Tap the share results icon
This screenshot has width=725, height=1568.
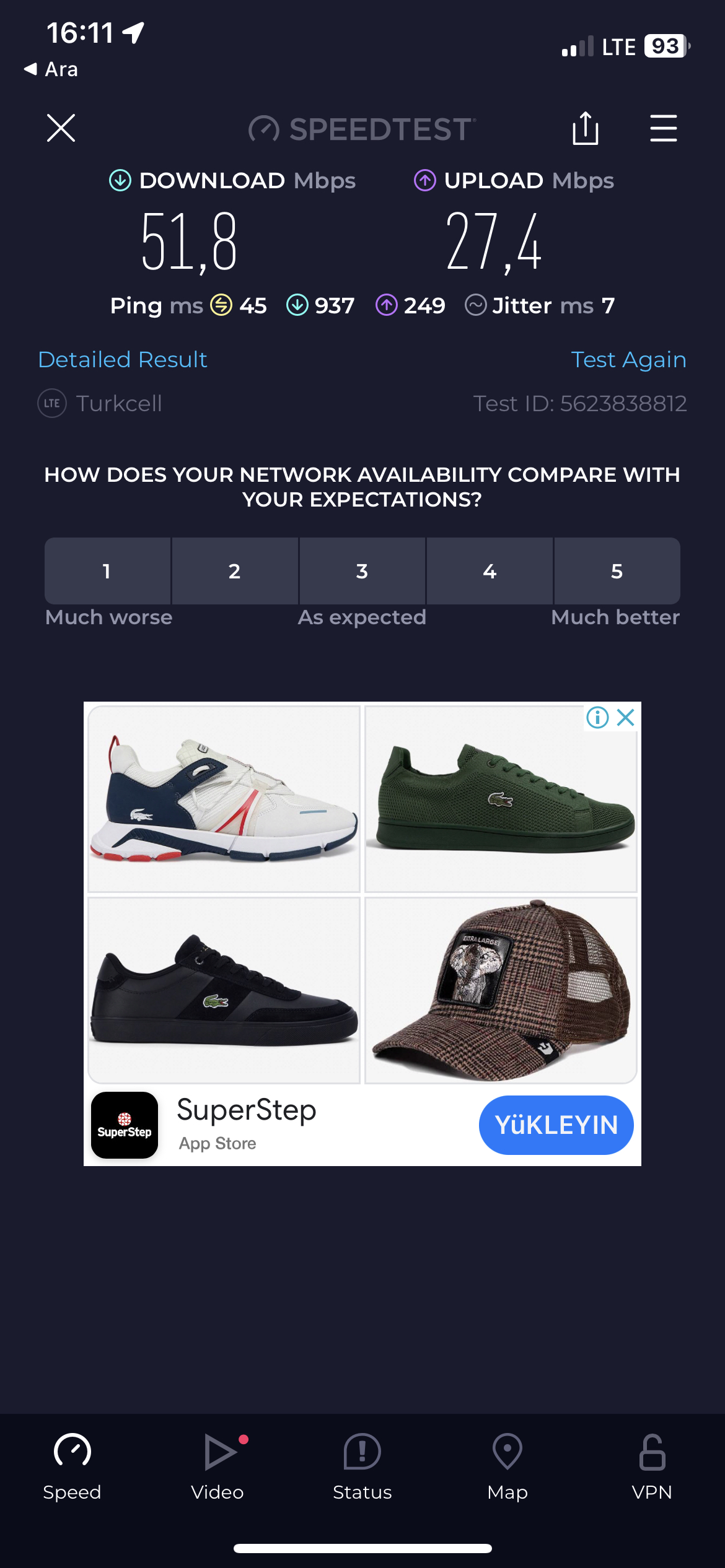pyautogui.click(x=586, y=128)
